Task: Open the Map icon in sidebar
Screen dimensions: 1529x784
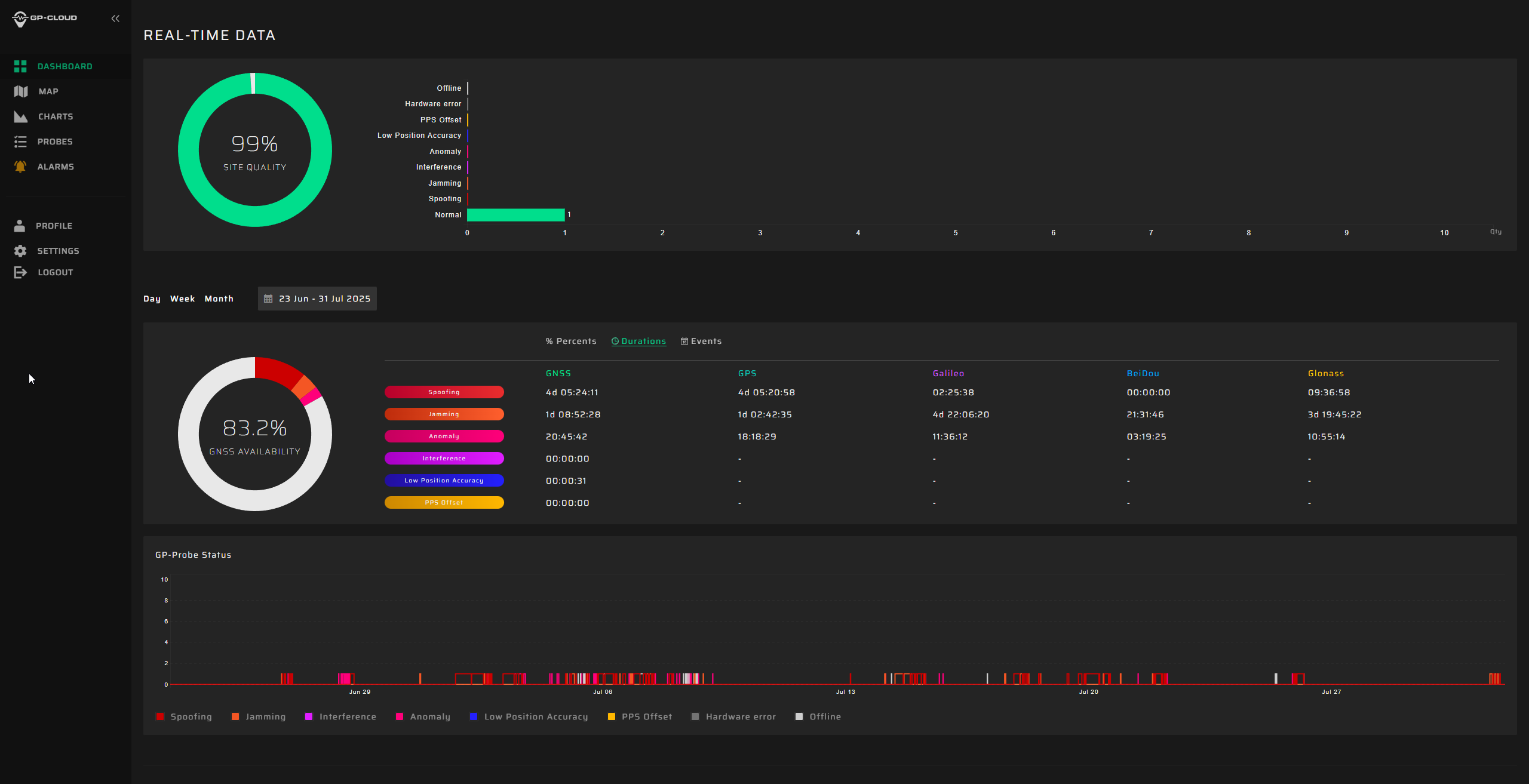Action: point(21,91)
